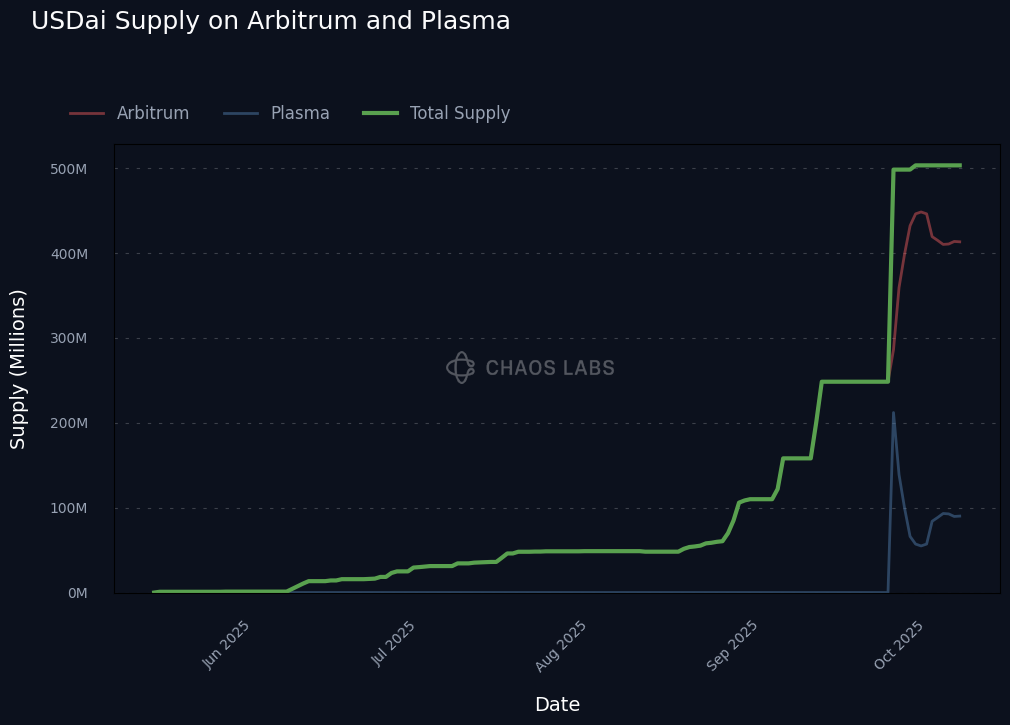Viewport: 1010px width, 725px height.
Task: Click the Jul 2025 x-axis label
Action: (393, 643)
